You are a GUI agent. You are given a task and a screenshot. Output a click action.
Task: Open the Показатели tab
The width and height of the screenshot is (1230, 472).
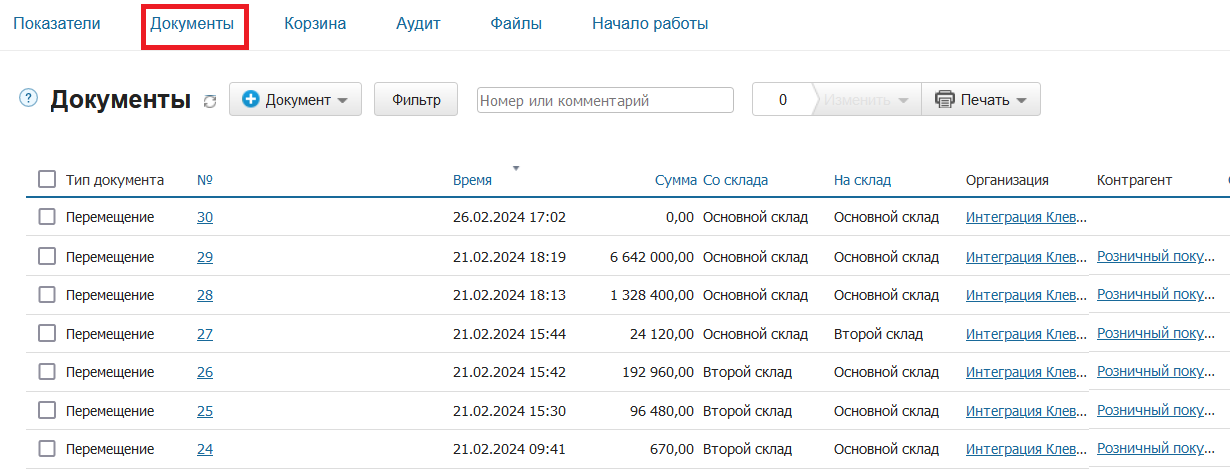tap(57, 24)
